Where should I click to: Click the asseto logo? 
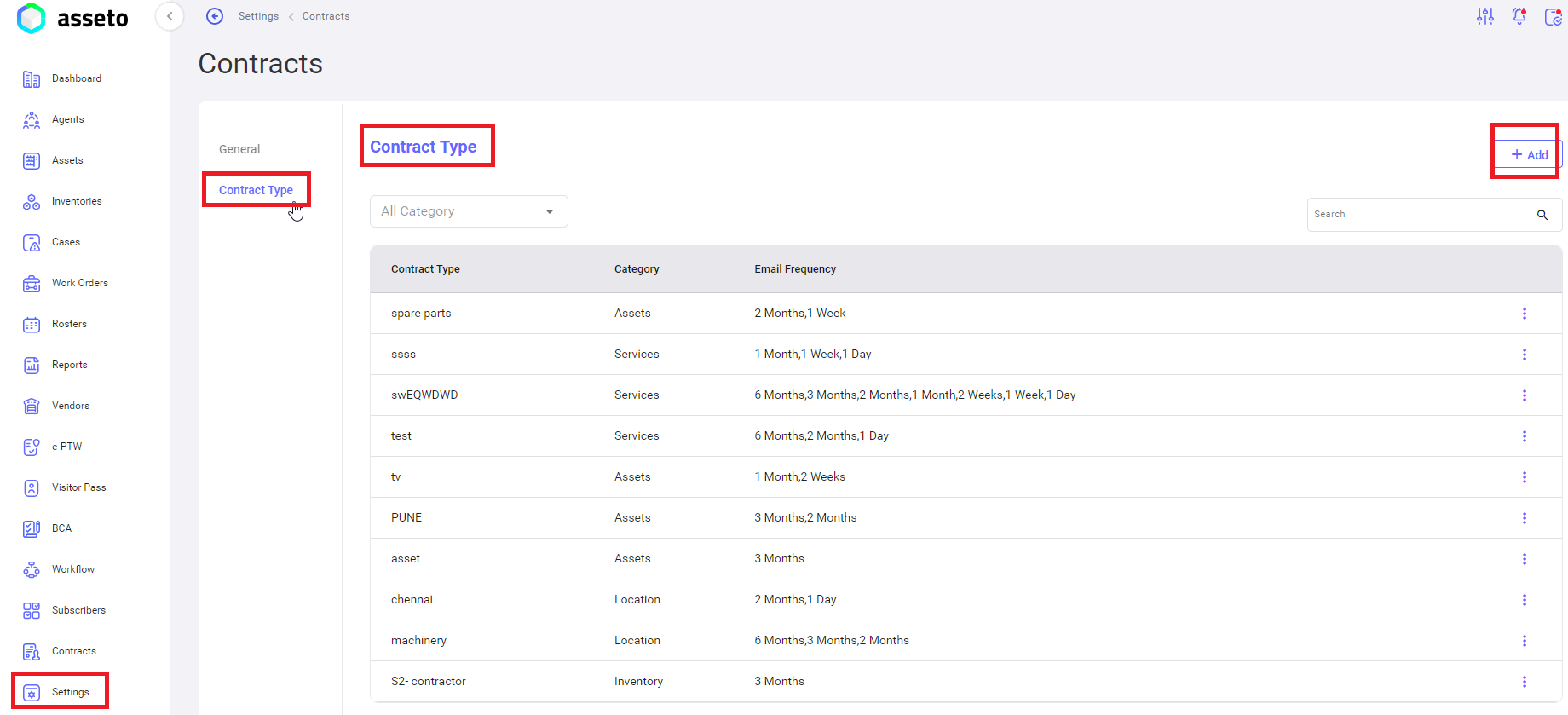[72, 18]
